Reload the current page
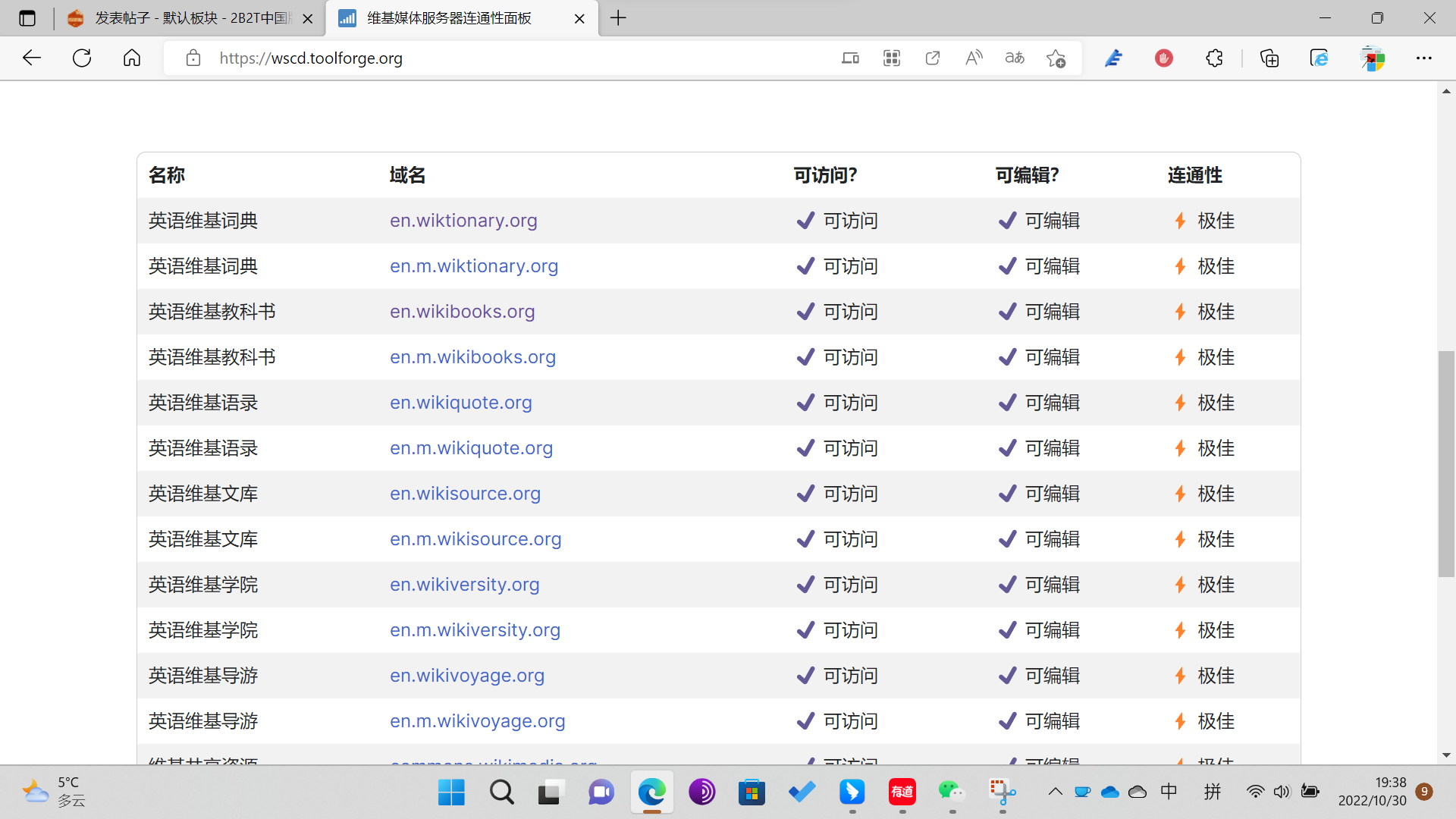Screen dimensions: 1456x819 [x=82, y=58]
